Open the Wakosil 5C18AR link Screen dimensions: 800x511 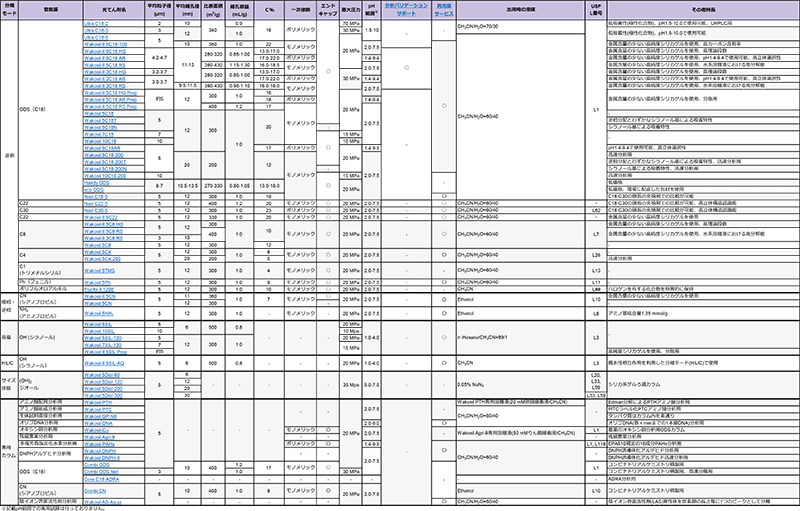pos(102,148)
